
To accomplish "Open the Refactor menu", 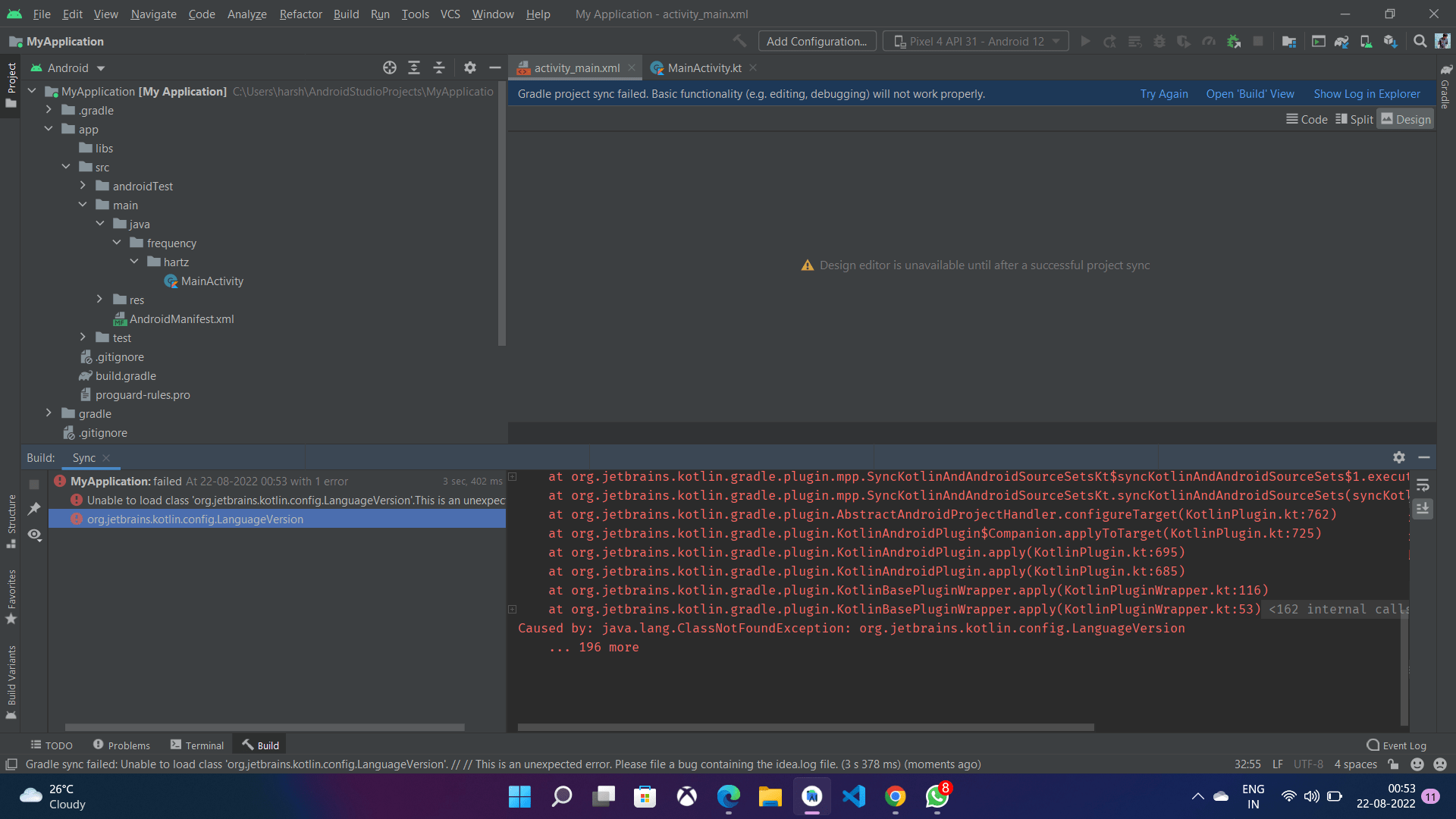I will point(300,14).
